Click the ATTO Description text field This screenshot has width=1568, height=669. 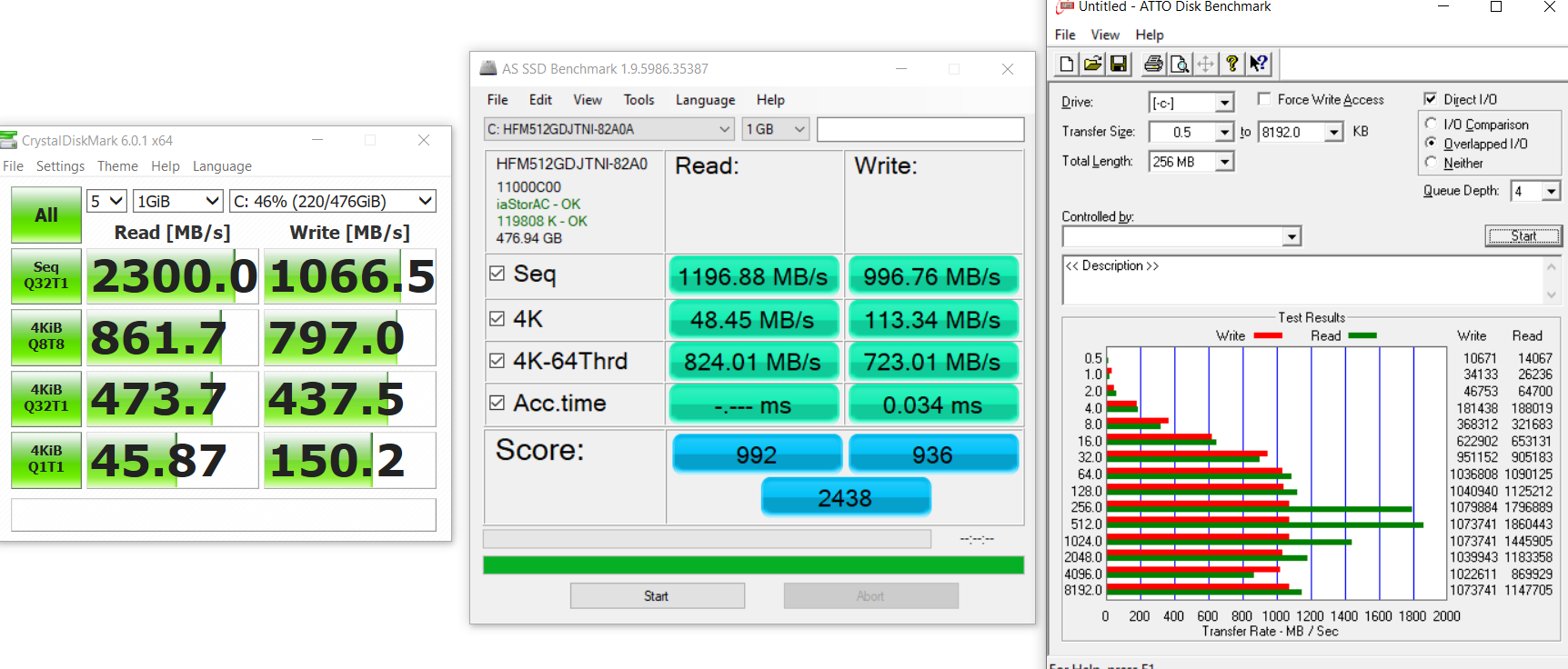coord(1303,280)
